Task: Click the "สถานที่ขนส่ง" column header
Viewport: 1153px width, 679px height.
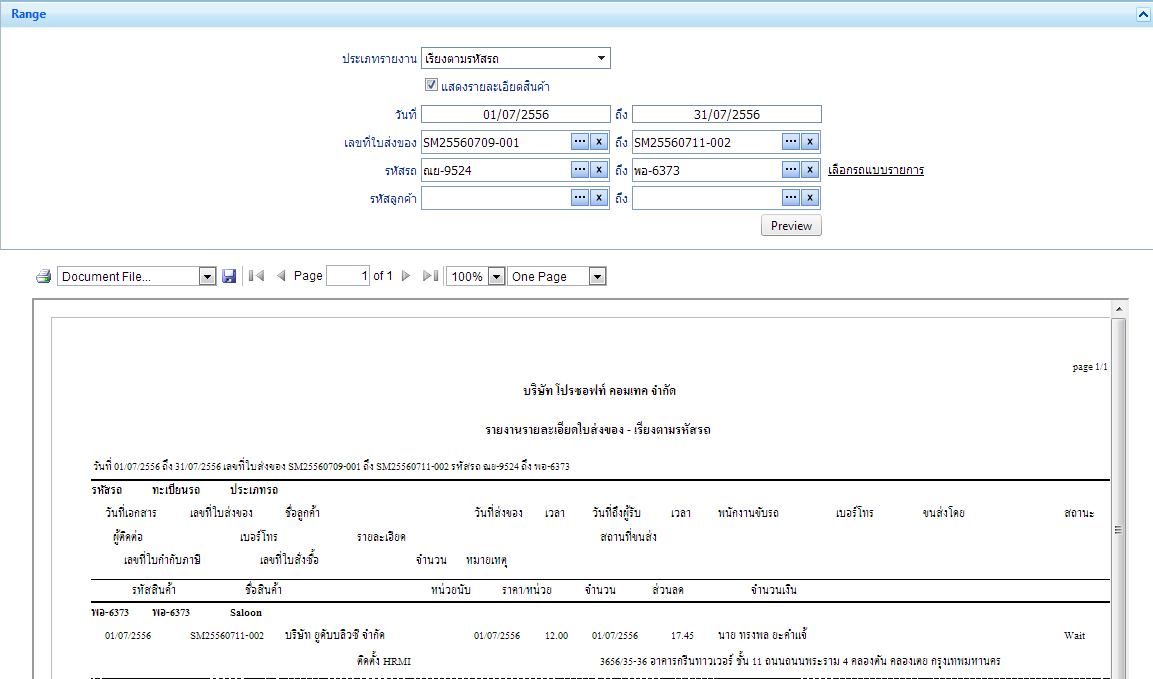Action: pos(628,536)
